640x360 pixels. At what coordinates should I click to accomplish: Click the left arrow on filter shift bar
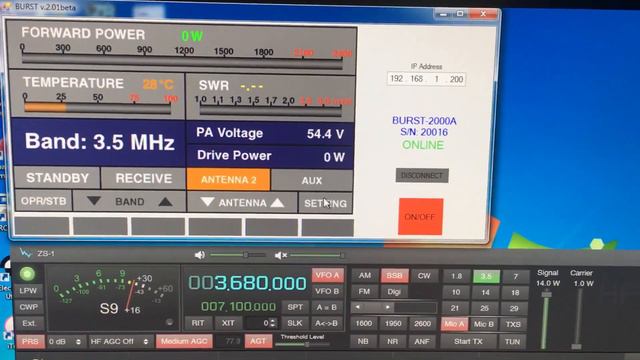tap(358, 307)
